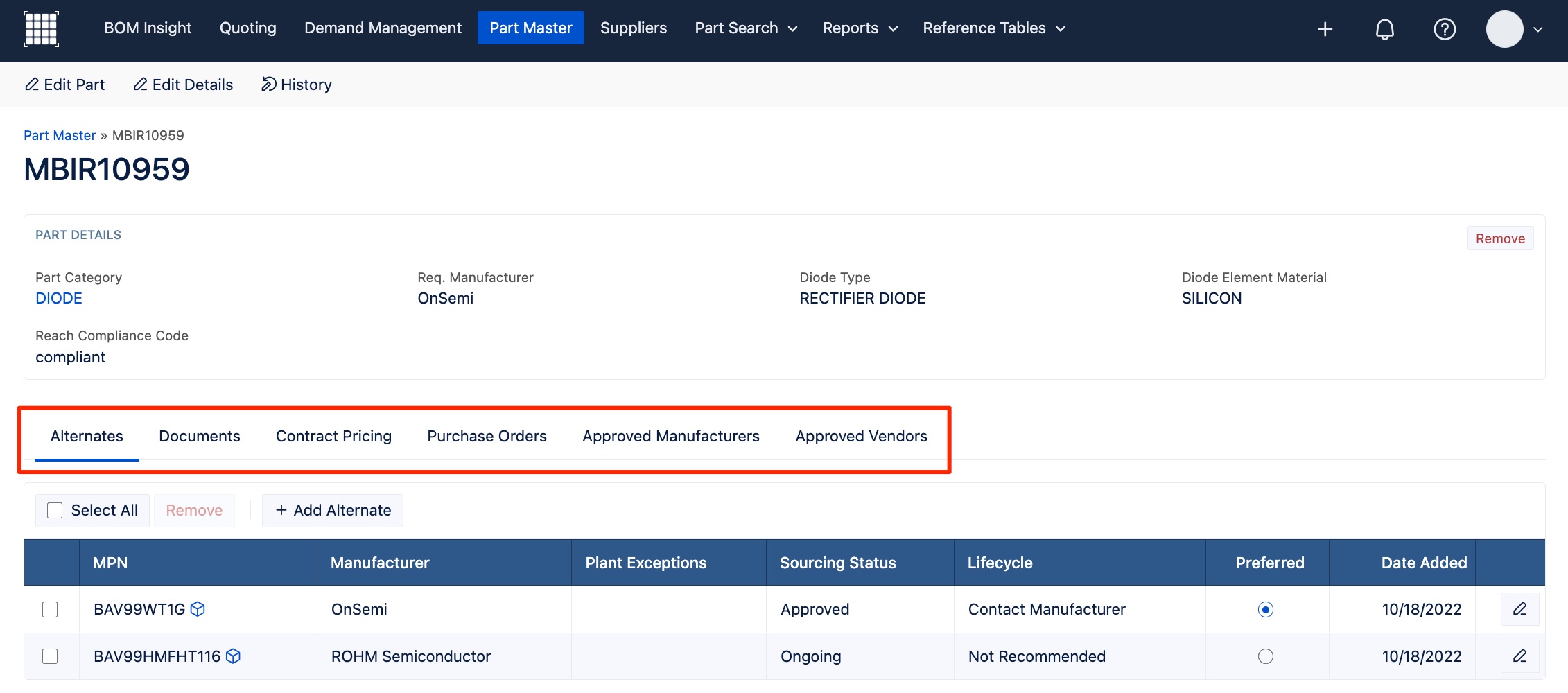The width and height of the screenshot is (1568, 693).
Task: Click the plus add icon in header
Action: point(1325,29)
